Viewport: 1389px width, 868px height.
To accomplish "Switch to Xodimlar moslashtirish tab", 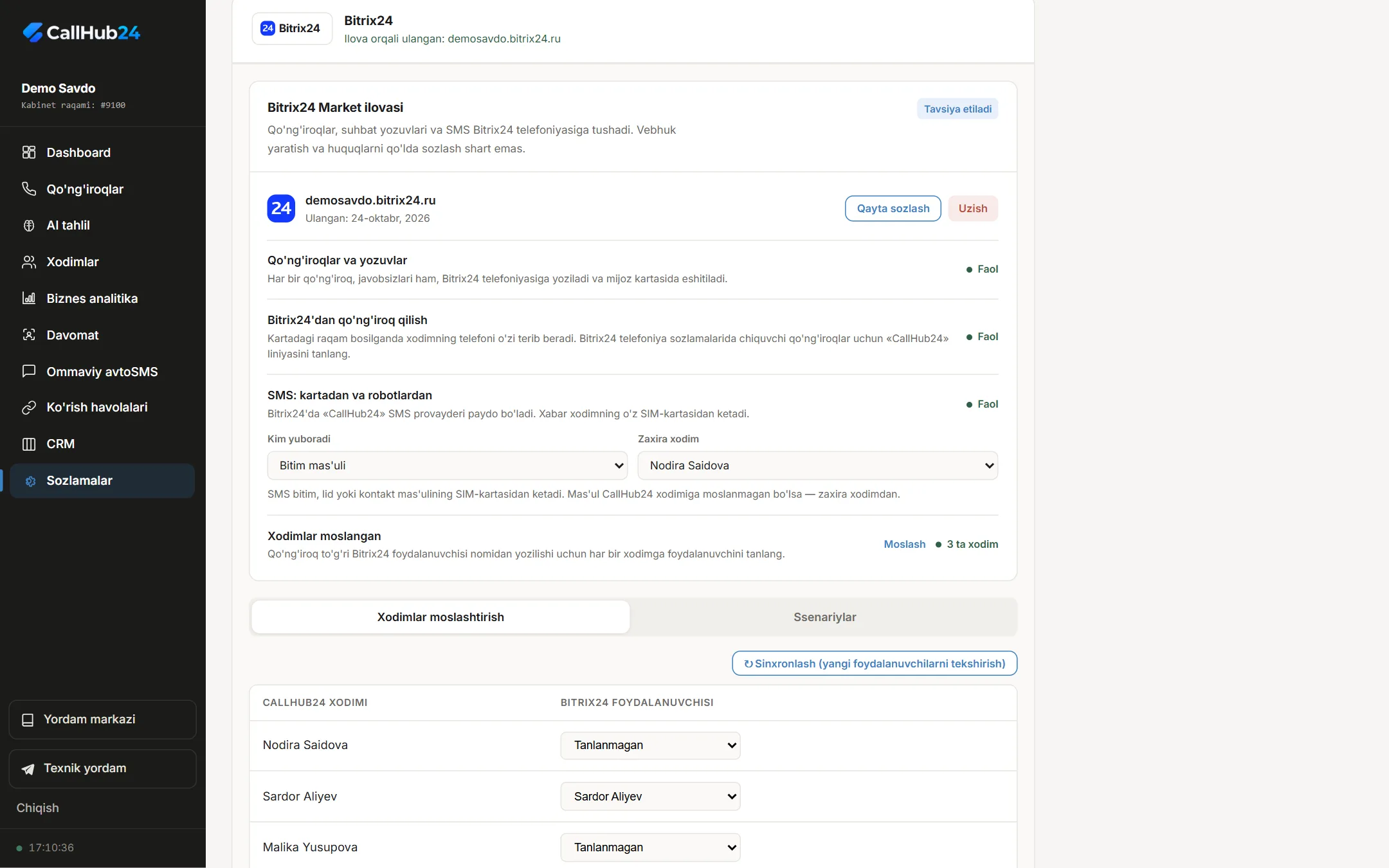I will (440, 617).
